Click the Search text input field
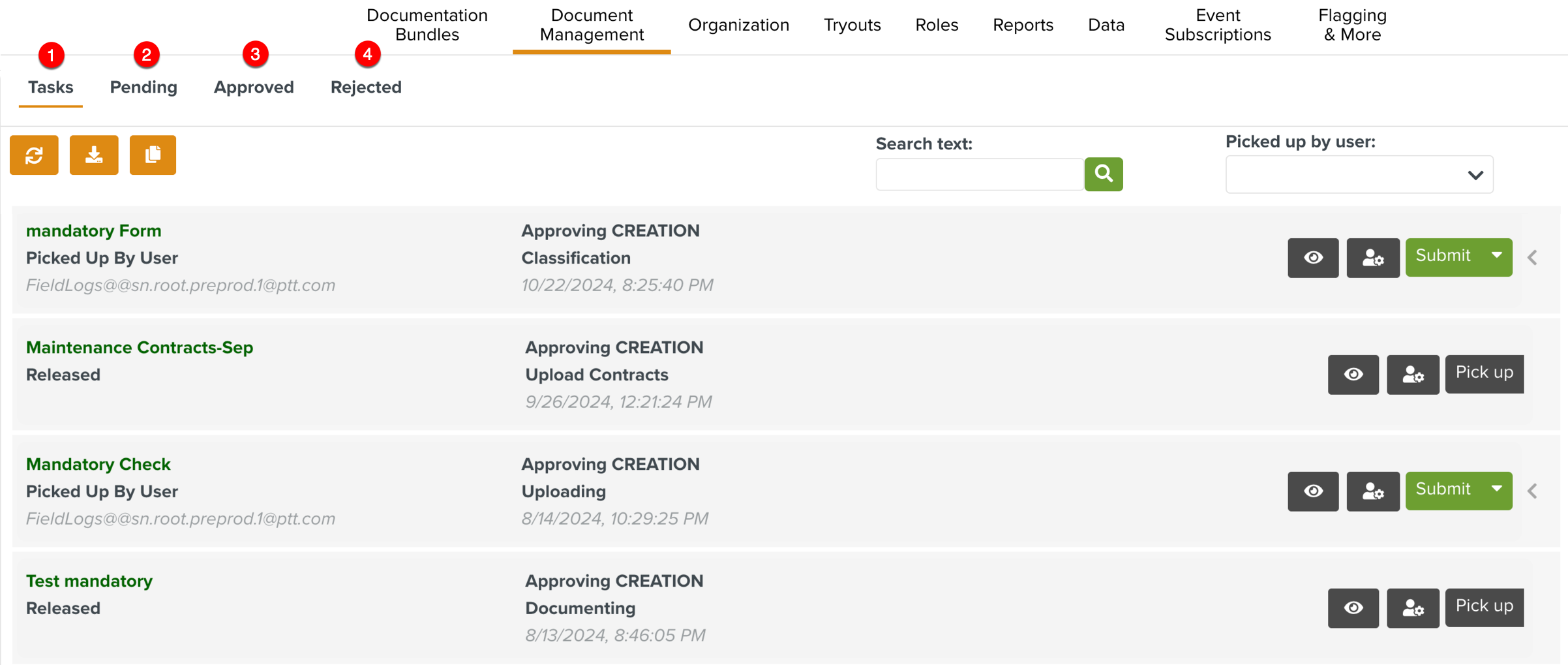The width and height of the screenshot is (1568, 665). tap(979, 174)
